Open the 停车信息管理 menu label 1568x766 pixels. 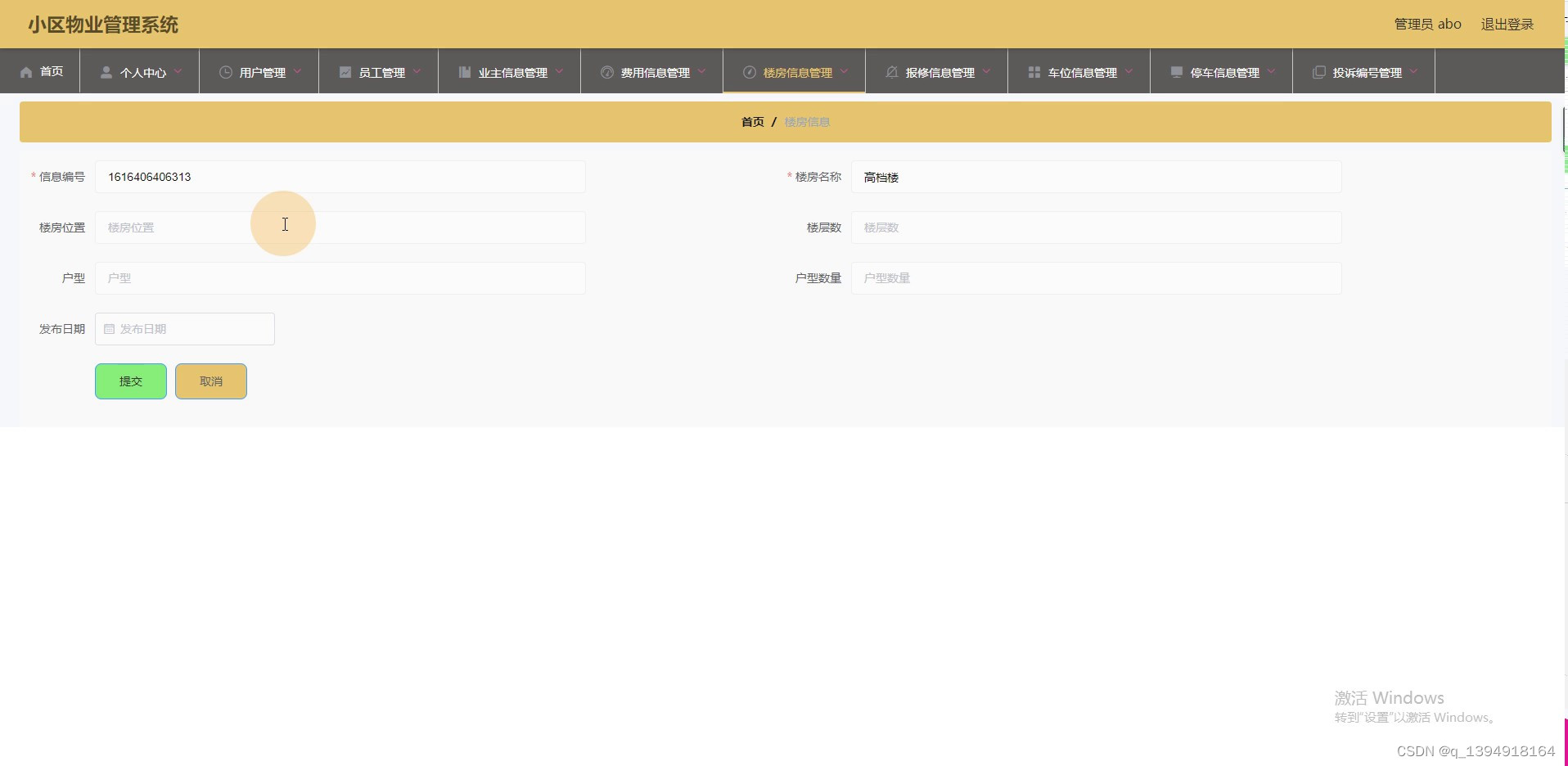coord(1225,73)
